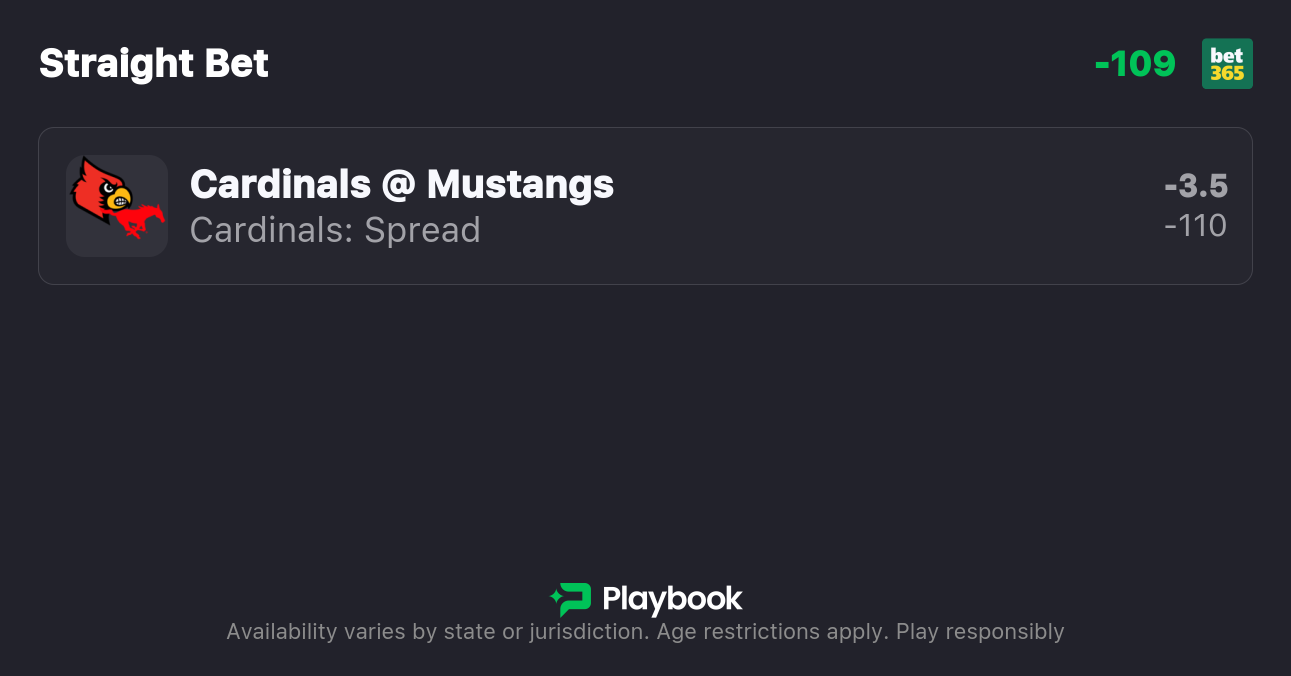The image size is (1291, 676).
Task: Click the -110 odds under the spread
Action: [x=1197, y=226]
